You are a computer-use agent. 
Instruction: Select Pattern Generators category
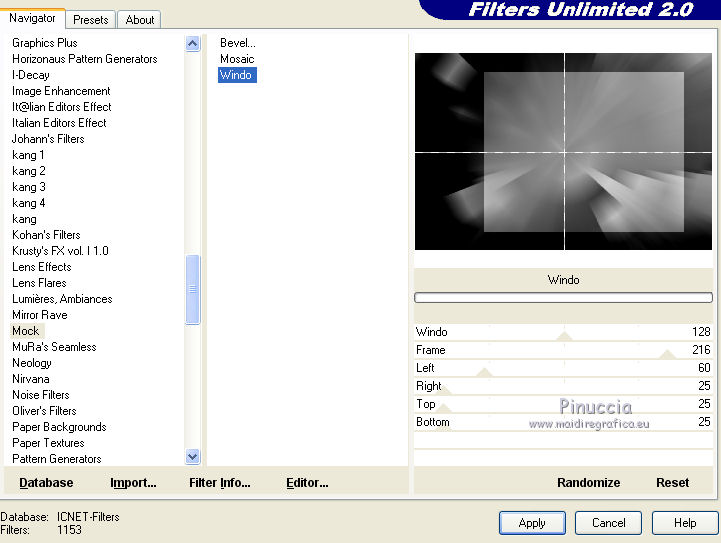(57, 459)
